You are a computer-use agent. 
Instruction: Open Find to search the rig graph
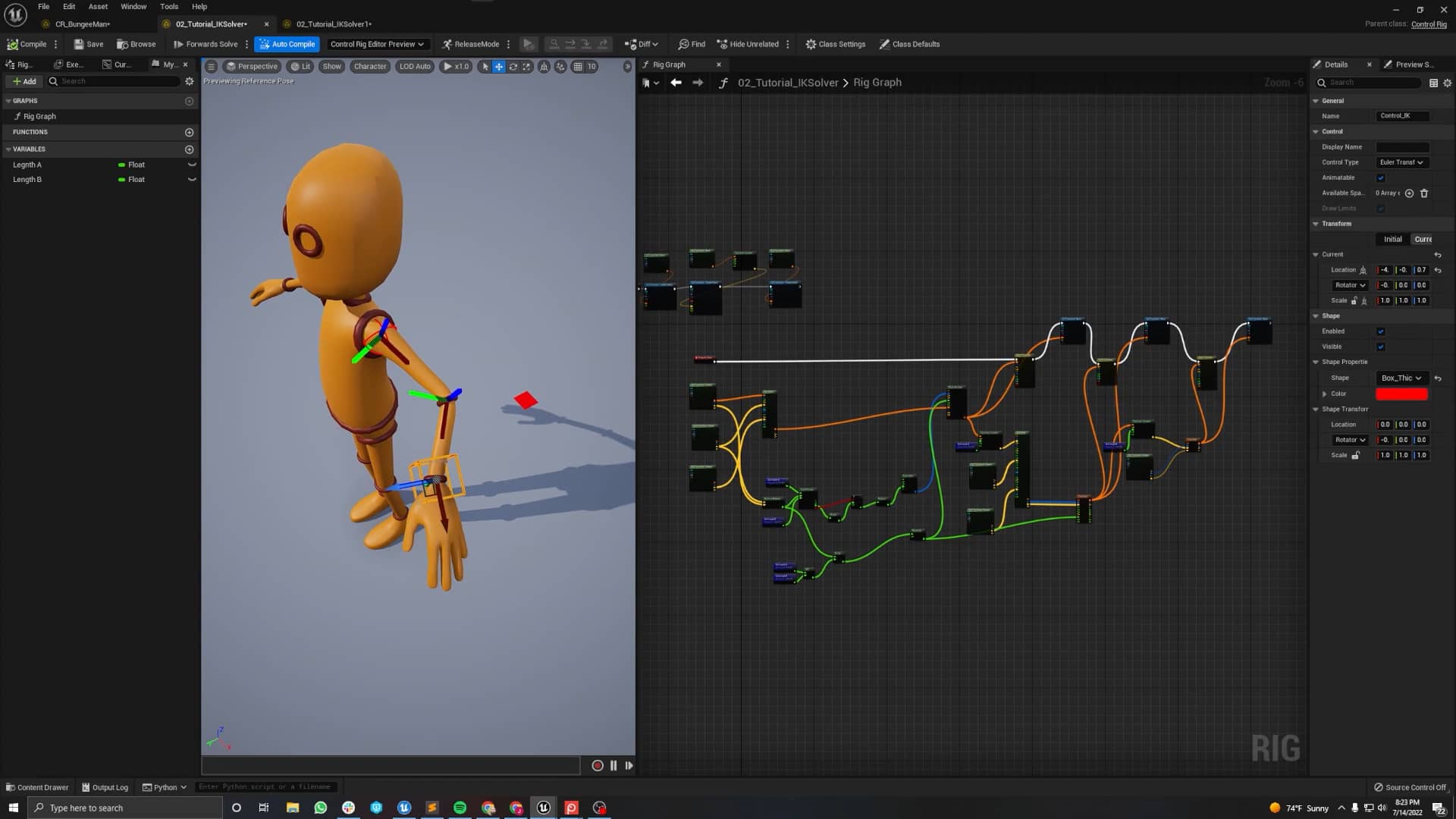coord(691,44)
